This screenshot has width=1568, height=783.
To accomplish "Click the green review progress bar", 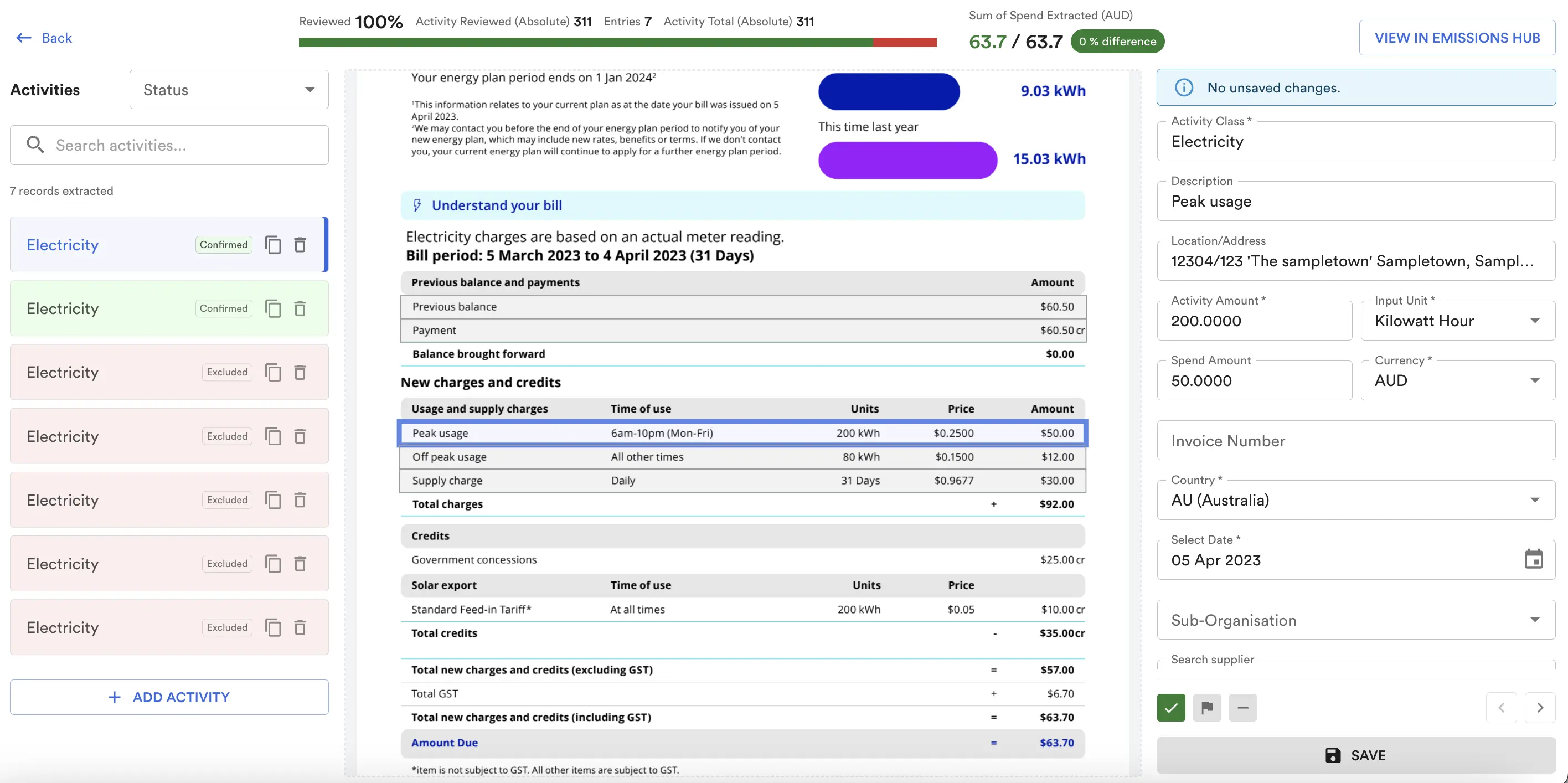I will click(x=584, y=42).
